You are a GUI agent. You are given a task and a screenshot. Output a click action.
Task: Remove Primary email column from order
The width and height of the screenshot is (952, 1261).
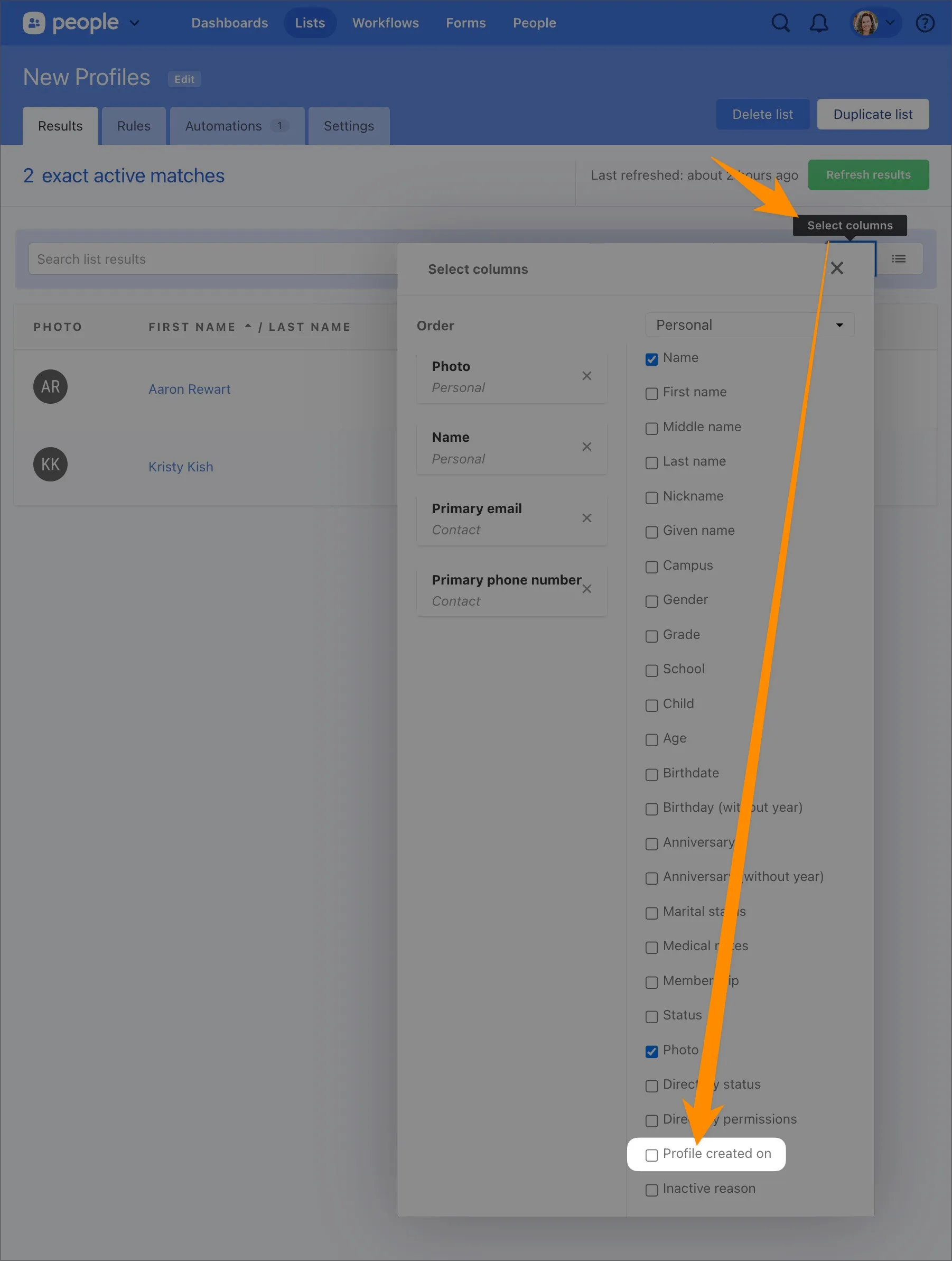(586, 518)
